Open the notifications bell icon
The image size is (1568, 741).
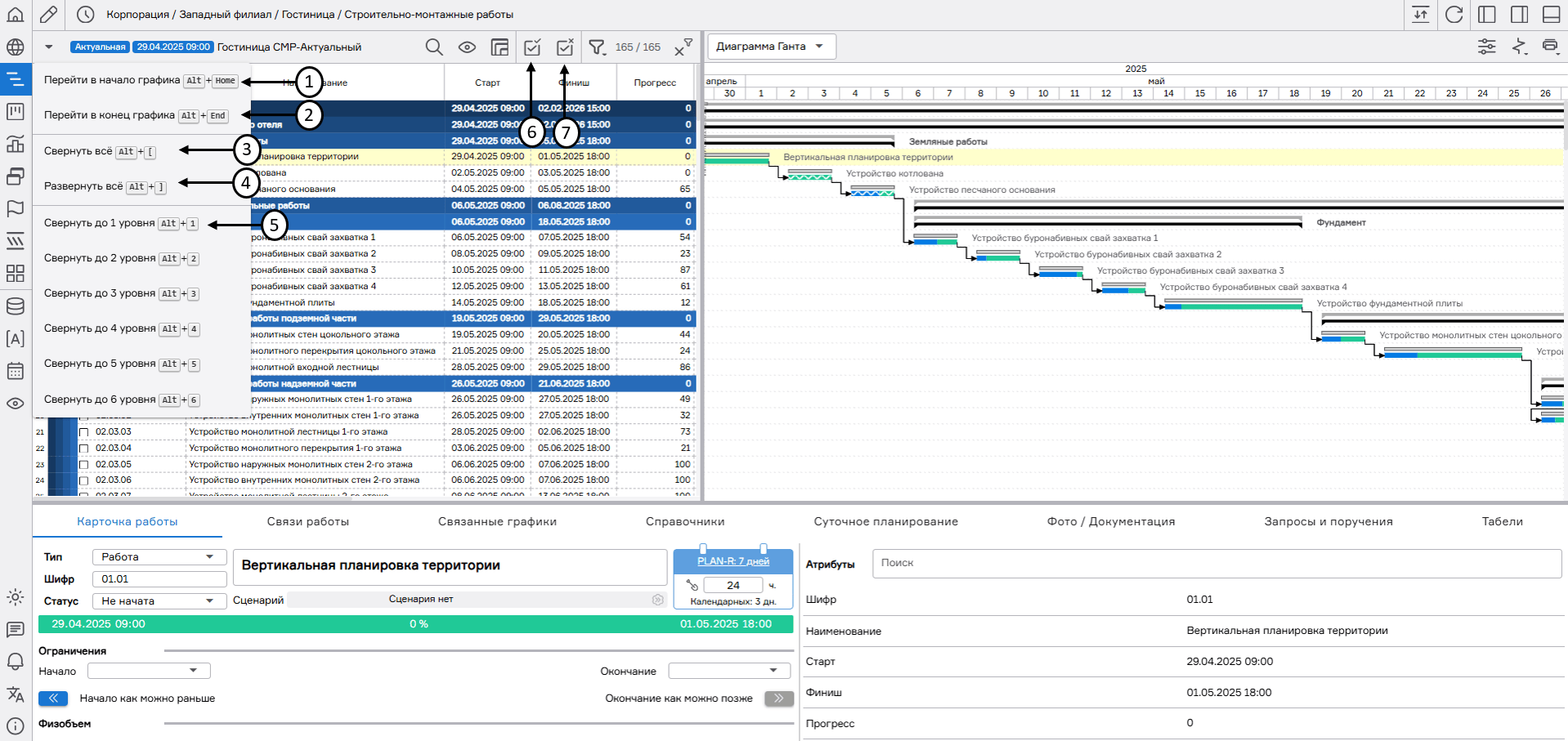(x=15, y=662)
